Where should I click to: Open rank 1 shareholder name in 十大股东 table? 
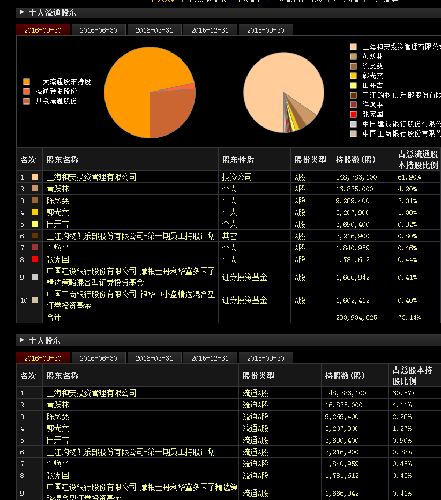pyautogui.click(x=92, y=393)
